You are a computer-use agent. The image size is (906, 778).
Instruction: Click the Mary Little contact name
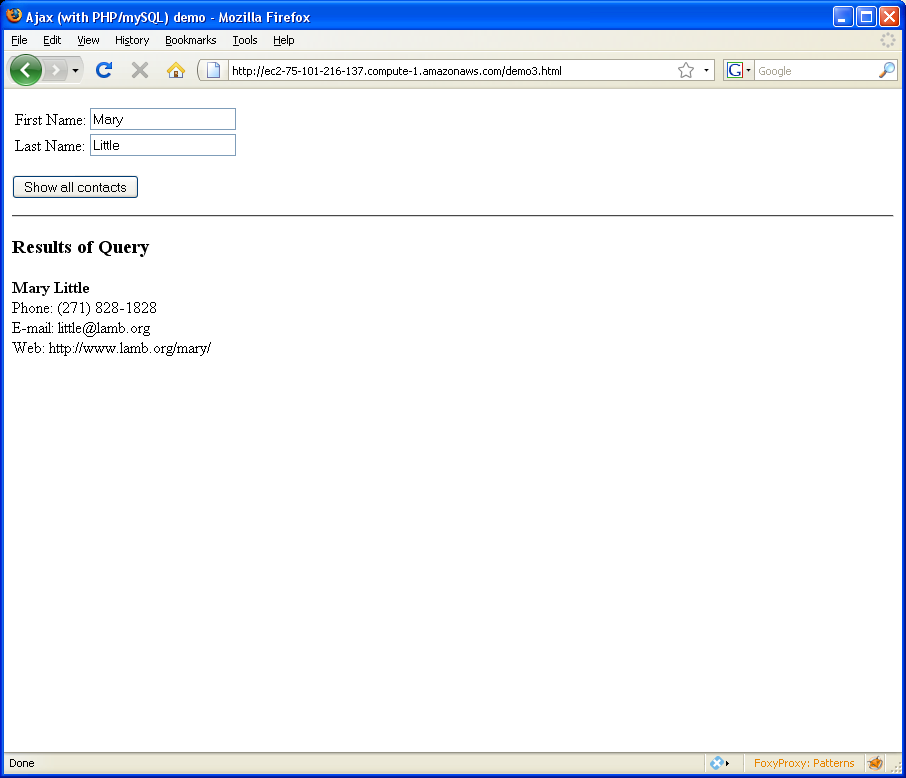coord(50,288)
